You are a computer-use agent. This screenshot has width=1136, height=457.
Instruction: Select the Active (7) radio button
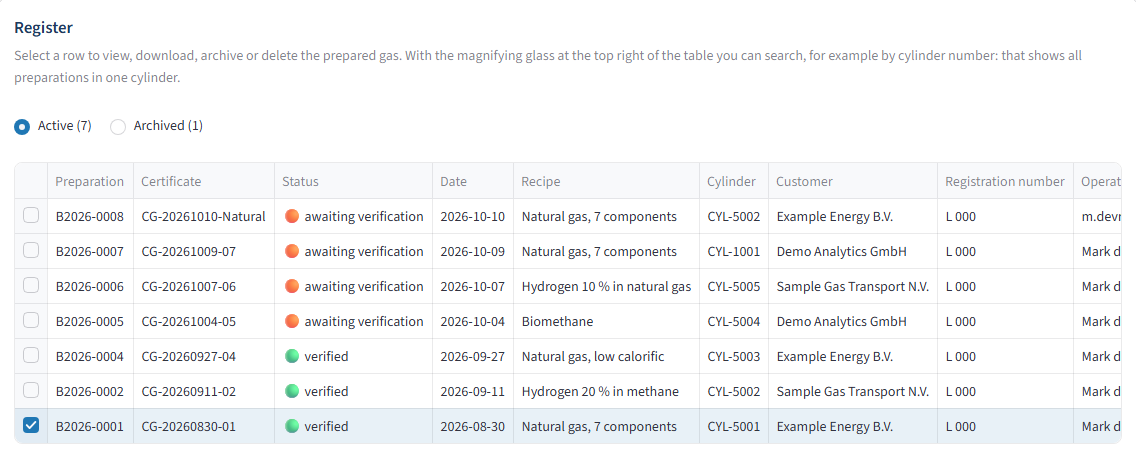tap(22, 127)
